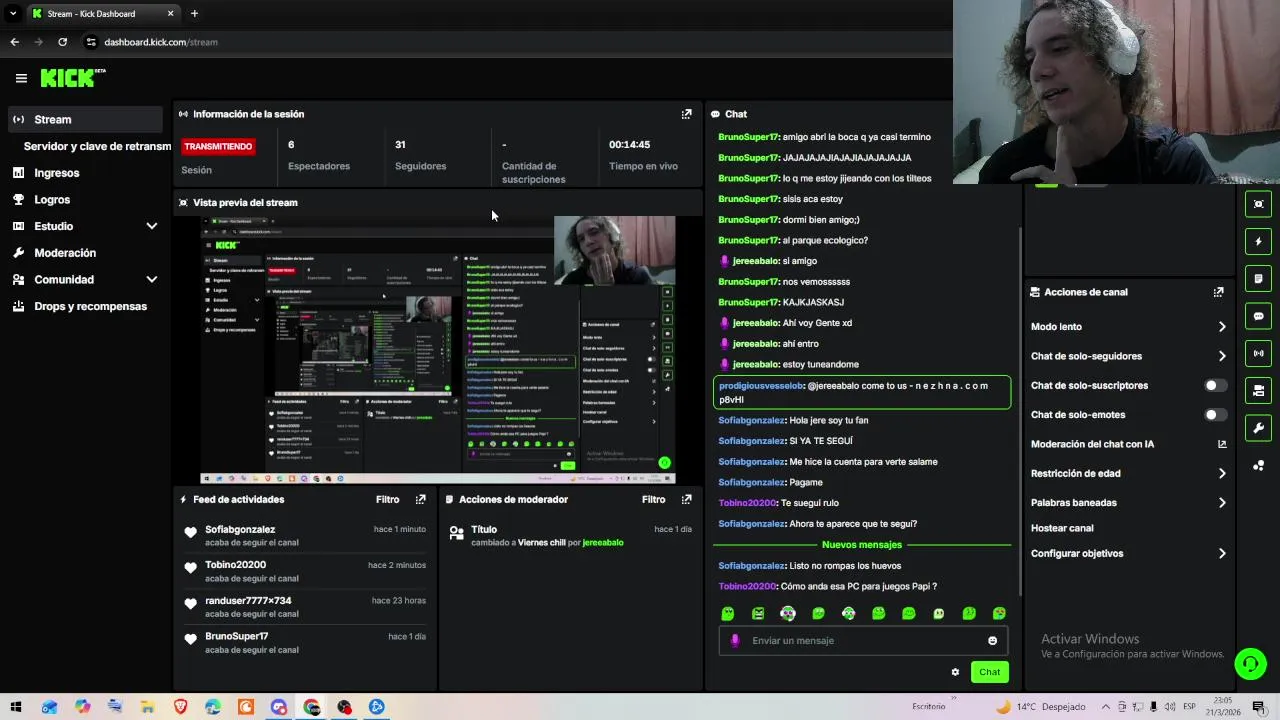Insert the first green Kick emote in the row
The image size is (1280, 720).
tap(728, 613)
